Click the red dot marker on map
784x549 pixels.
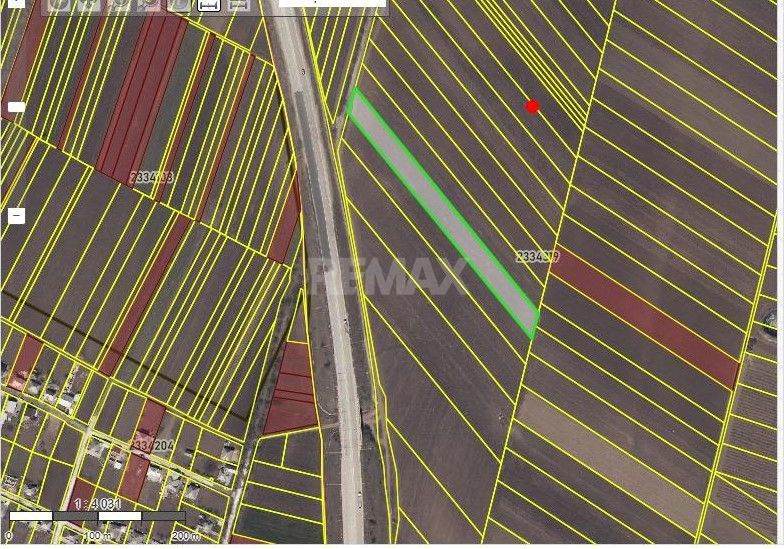532,106
